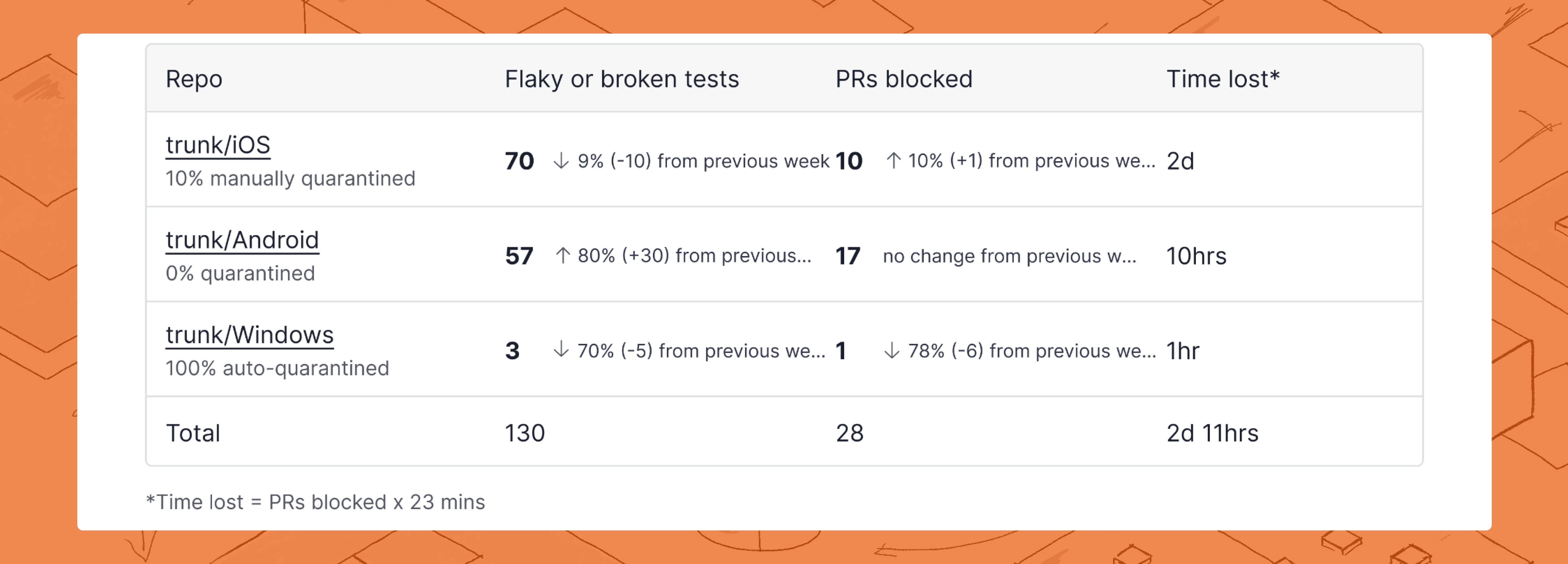Screen dimensions: 1568x564
Task: Click the down arrow beside 78% (-6)
Action: tap(891, 351)
